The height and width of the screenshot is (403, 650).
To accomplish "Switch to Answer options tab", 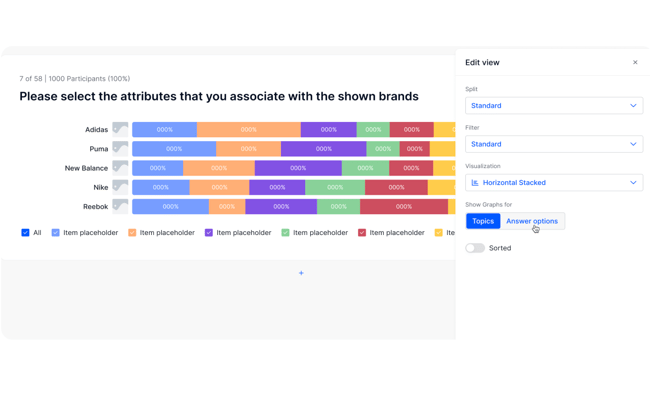I will (x=532, y=221).
